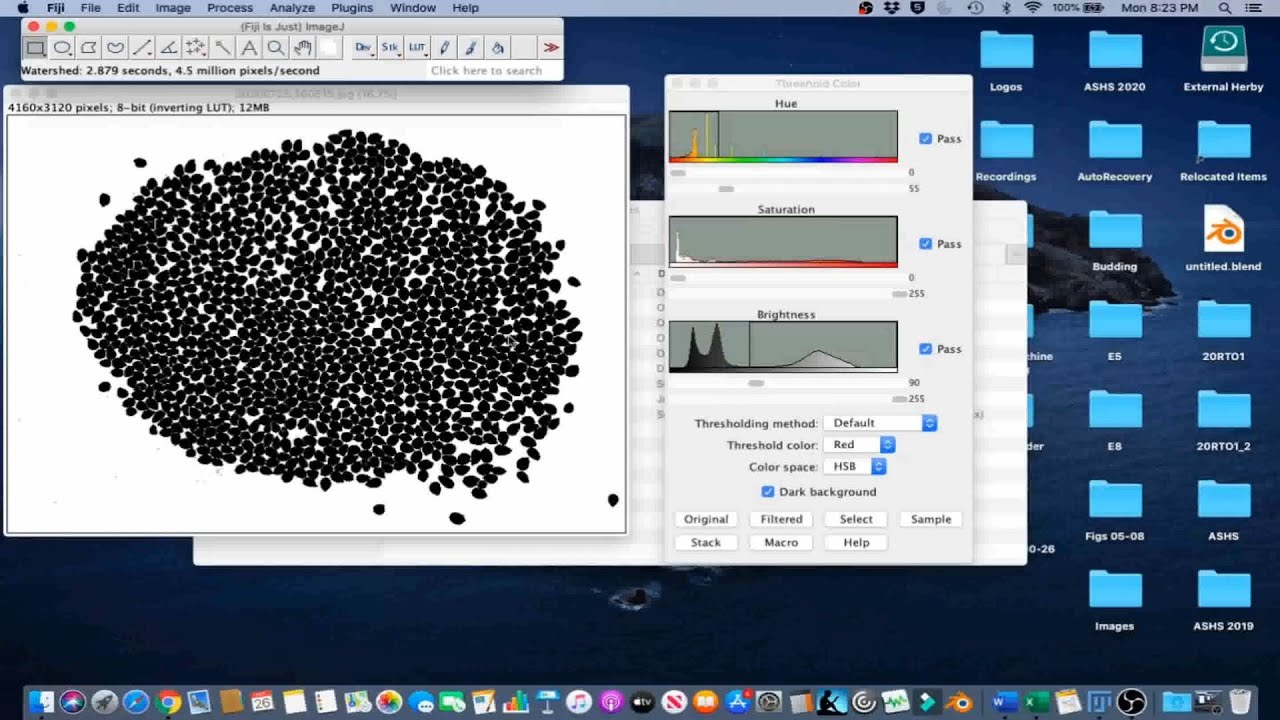The image size is (1280, 720).
Task: Click the Wi-Fi status icon
Action: pos(1033,8)
